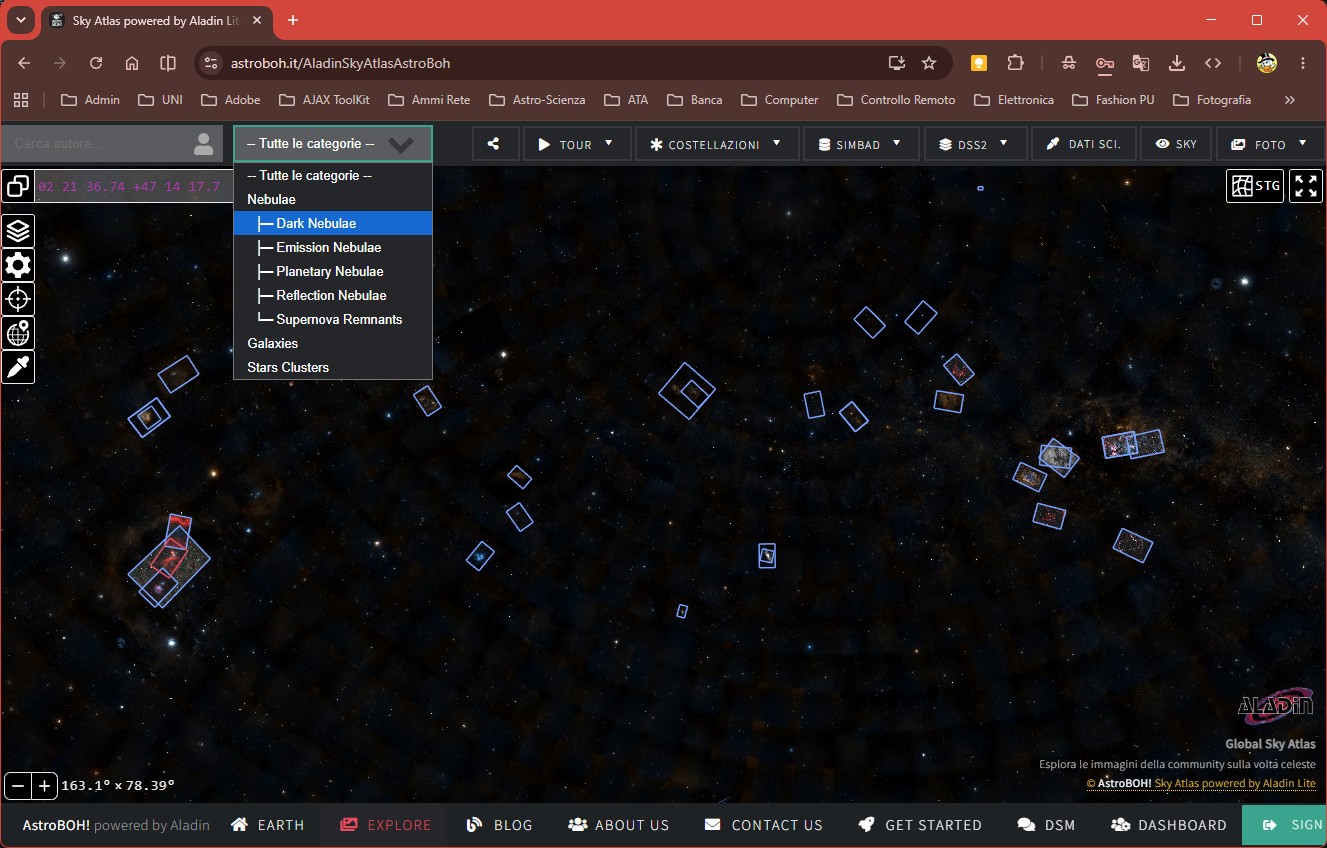Open a new browser tab
This screenshot has width=1327, height=848.
point(293,20)
